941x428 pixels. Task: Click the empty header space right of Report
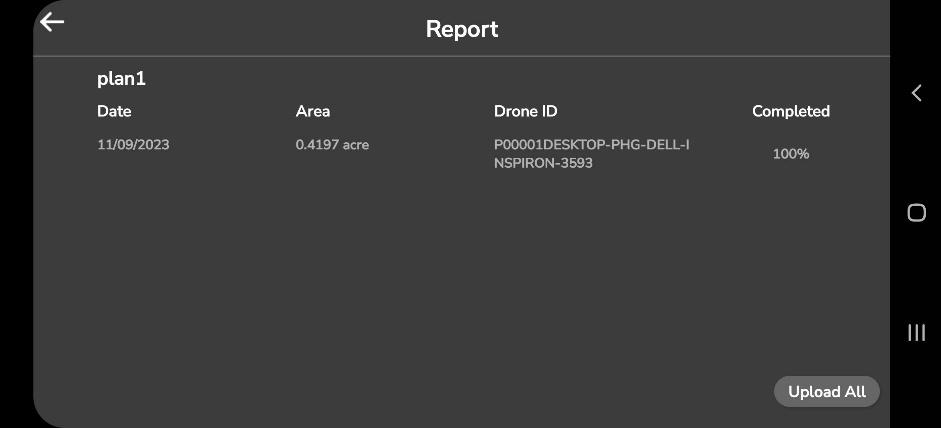(x=700, y=29)
